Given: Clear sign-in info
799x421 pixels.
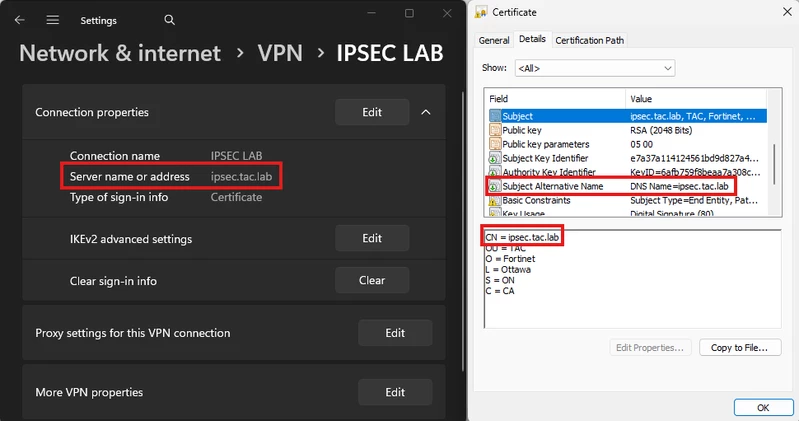Looking at the screenshot, I should pyautogui.click(x=372, y=280).
